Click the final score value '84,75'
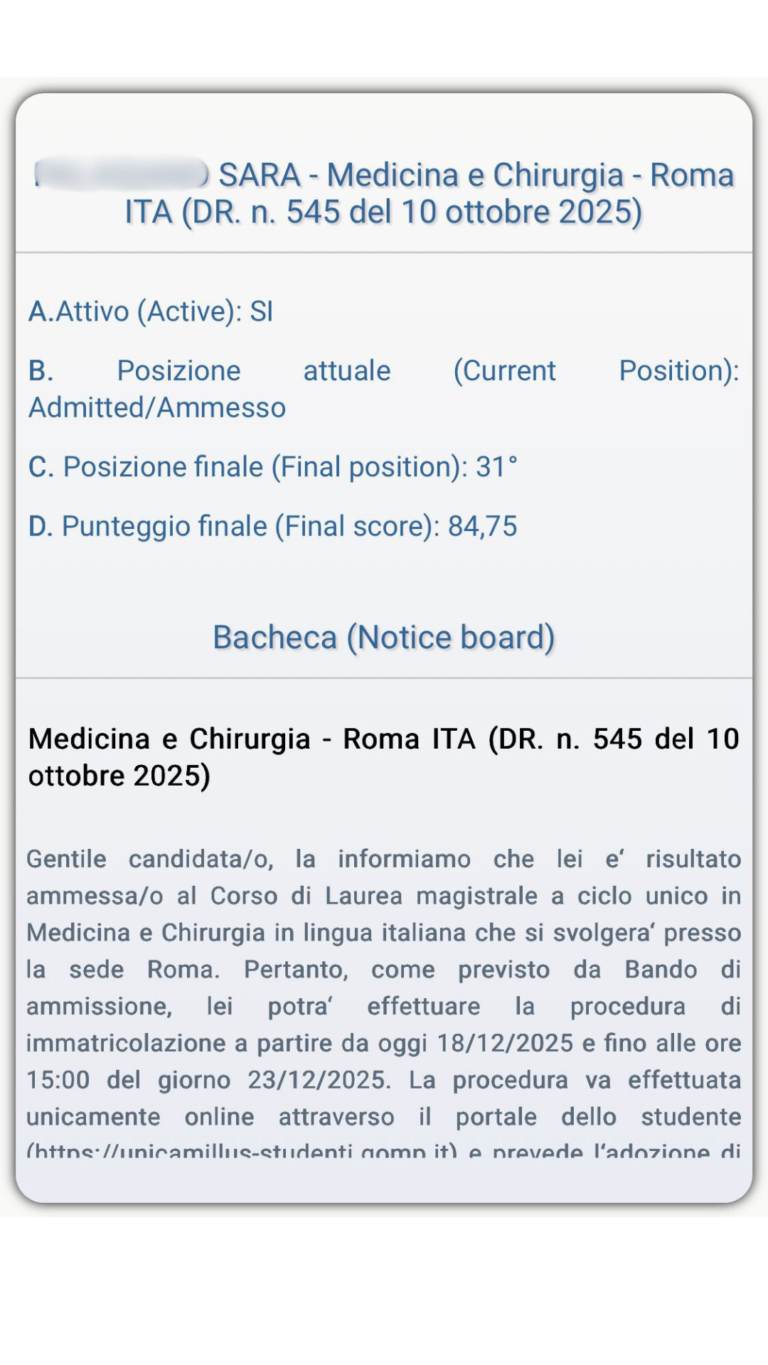This screenshot has height=1365, width=768. click(x=483, y=526)
